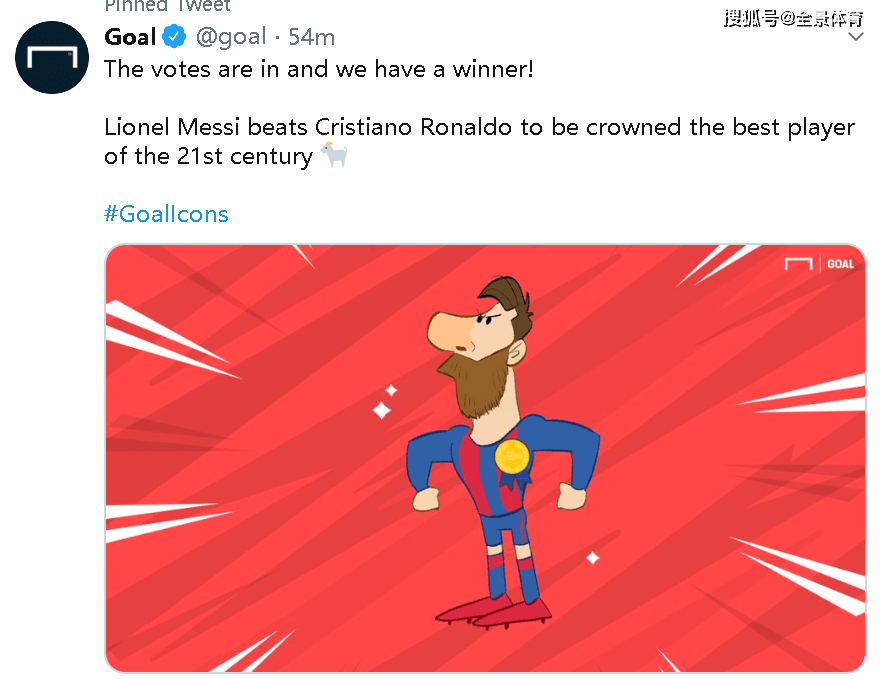This screenshot has width=882, height=679.
Task: Click the "of the 21st century" text
Action: click(x=209, y=156)
